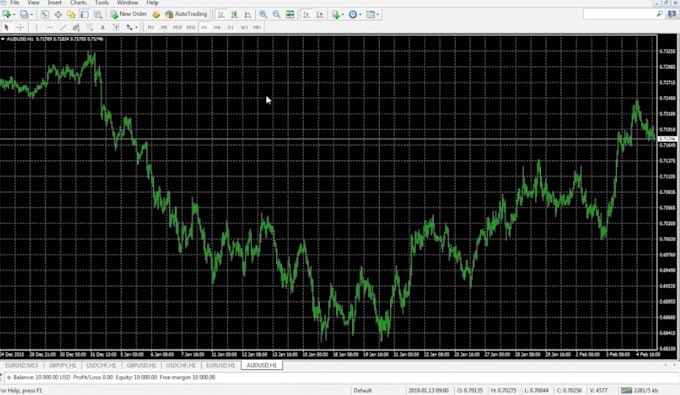Set timeframe to M30
The image size is (680, 395).
tap(191, 27)
